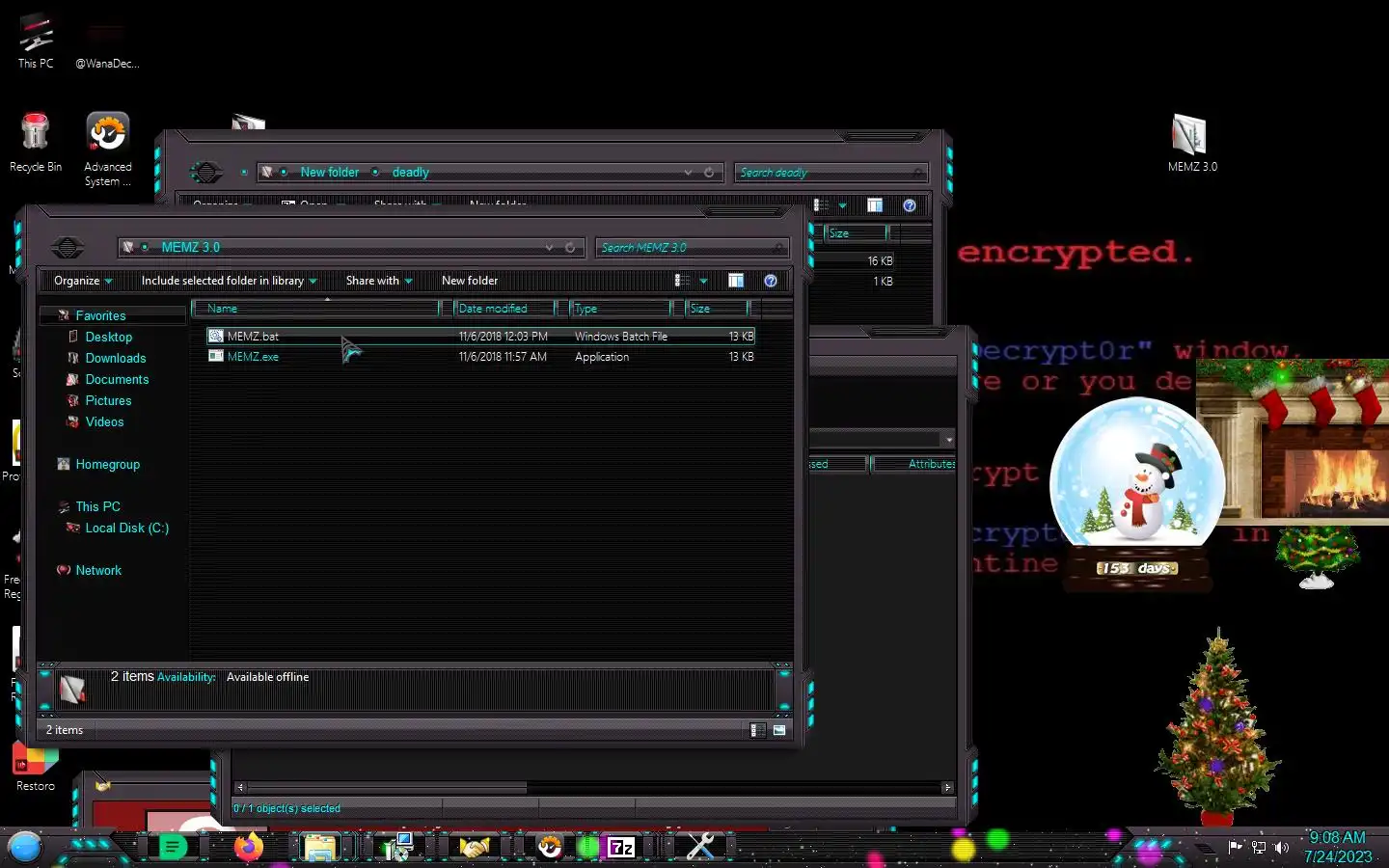Refresh the deadly folder via address bar icon

709,173
